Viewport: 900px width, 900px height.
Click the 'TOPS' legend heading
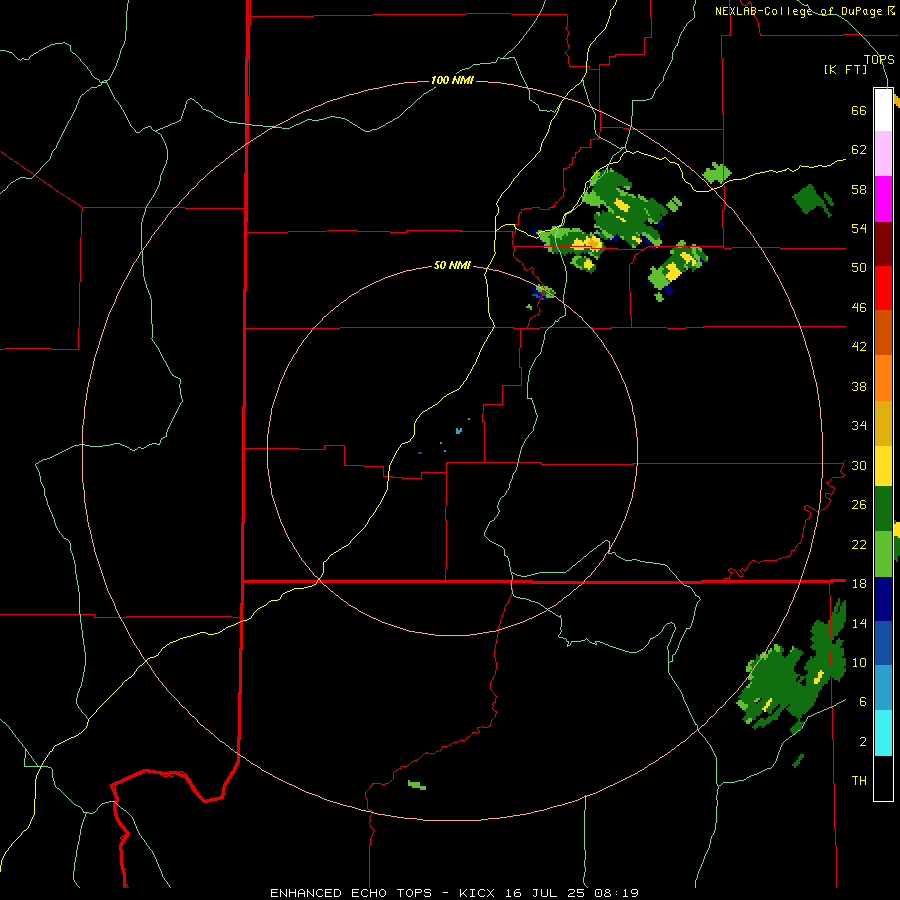(879, 59)
